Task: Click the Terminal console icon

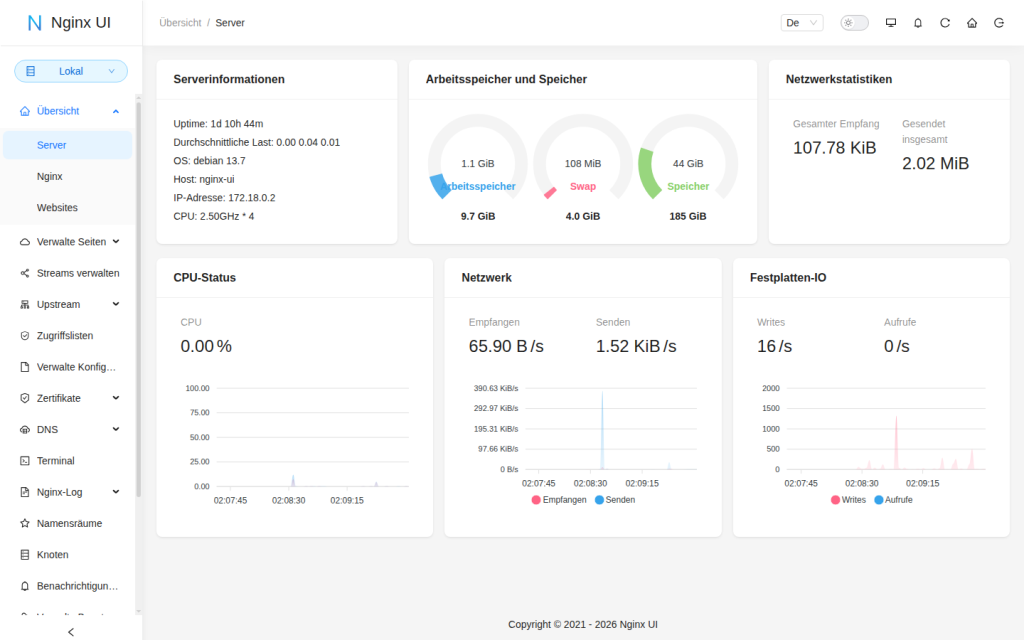Action: click(25, 461)
